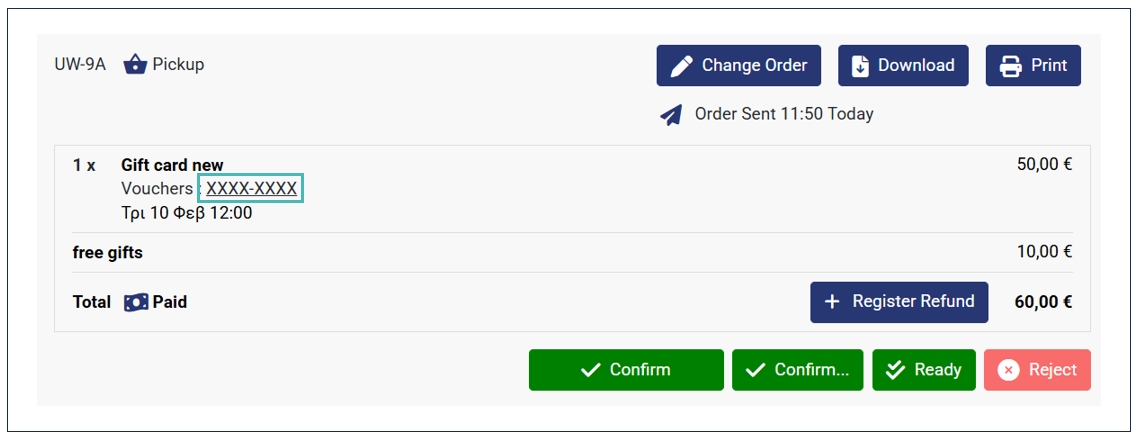Click the paper plane Order Sent icon

click(x=671, y=115)
